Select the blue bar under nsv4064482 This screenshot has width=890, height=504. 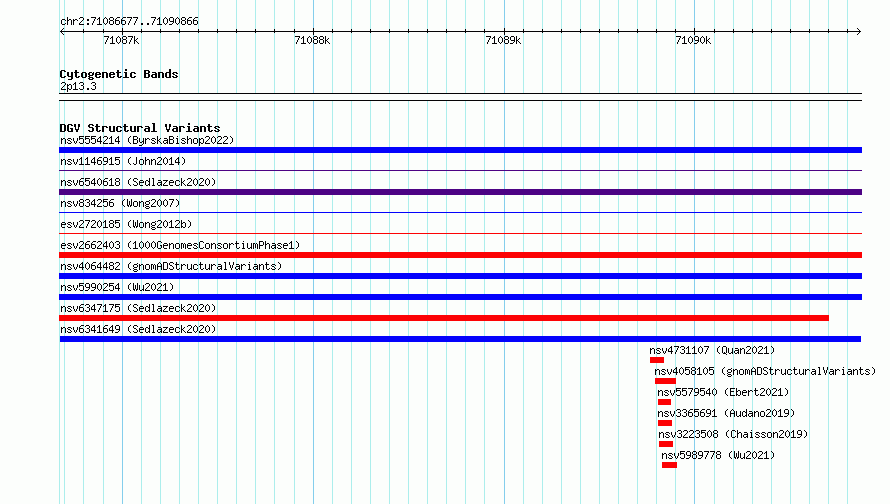click(460, 276)
